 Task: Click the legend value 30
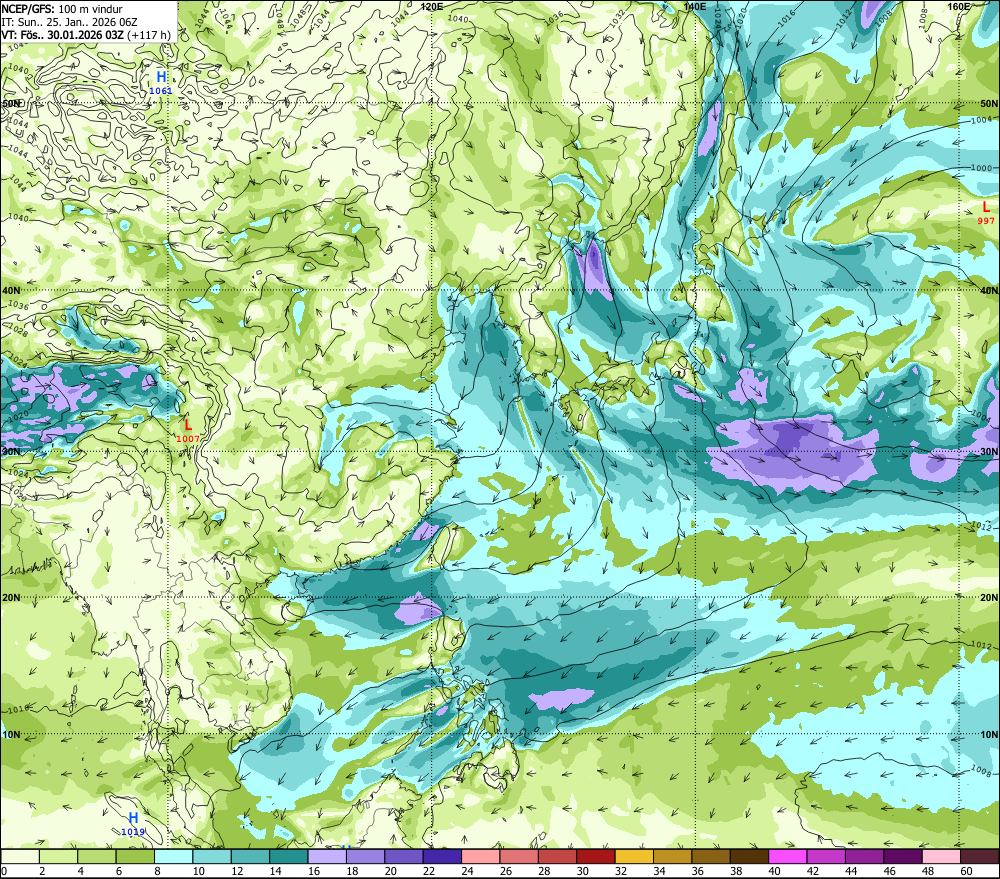tap(582, 871)
